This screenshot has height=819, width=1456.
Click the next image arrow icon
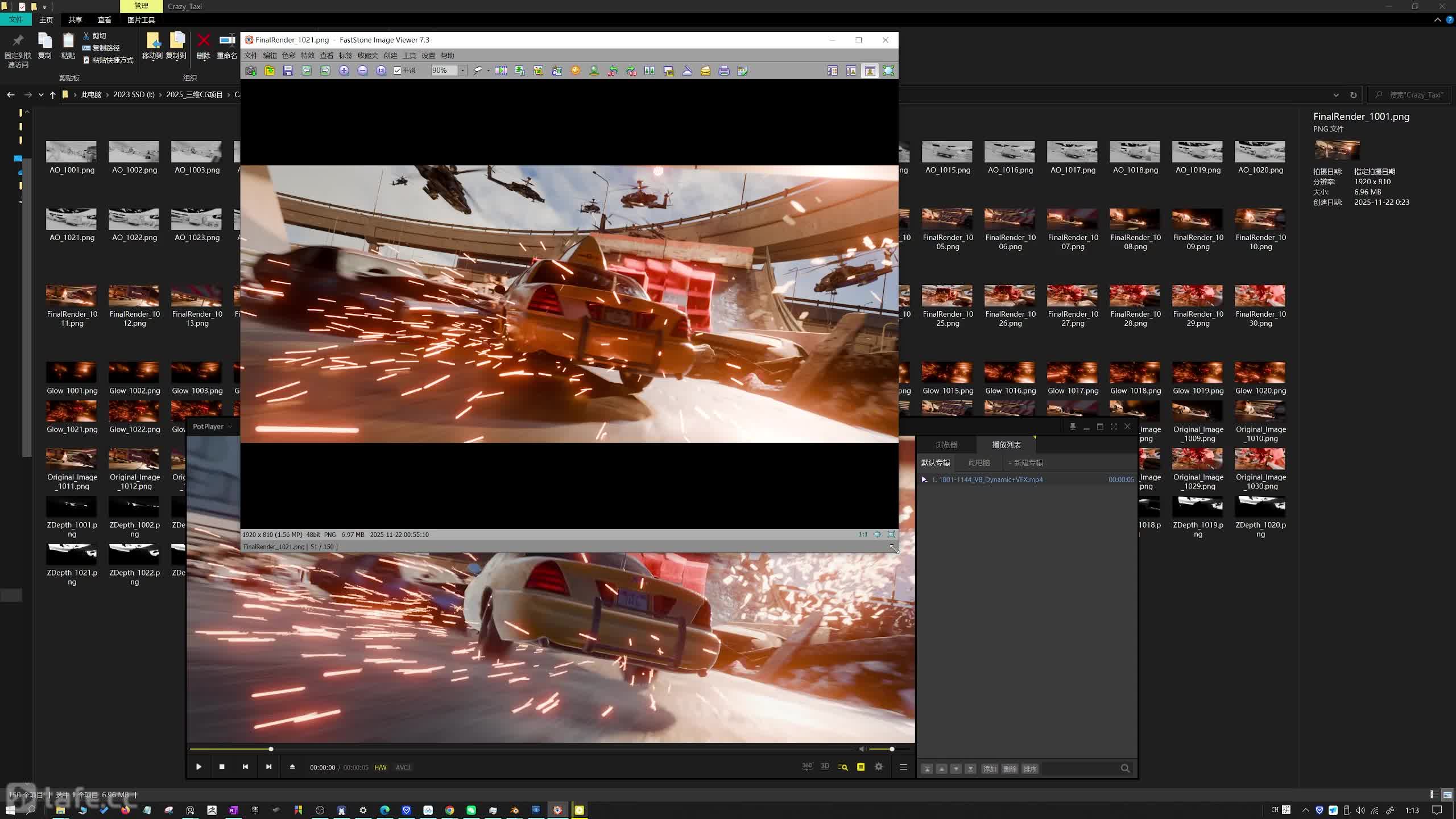(x=325, y=71)
